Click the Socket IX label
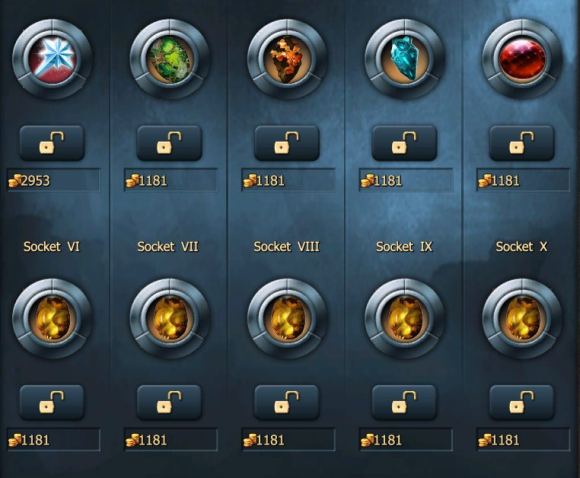This screenshot has width=580, height=478. point(404,246)
